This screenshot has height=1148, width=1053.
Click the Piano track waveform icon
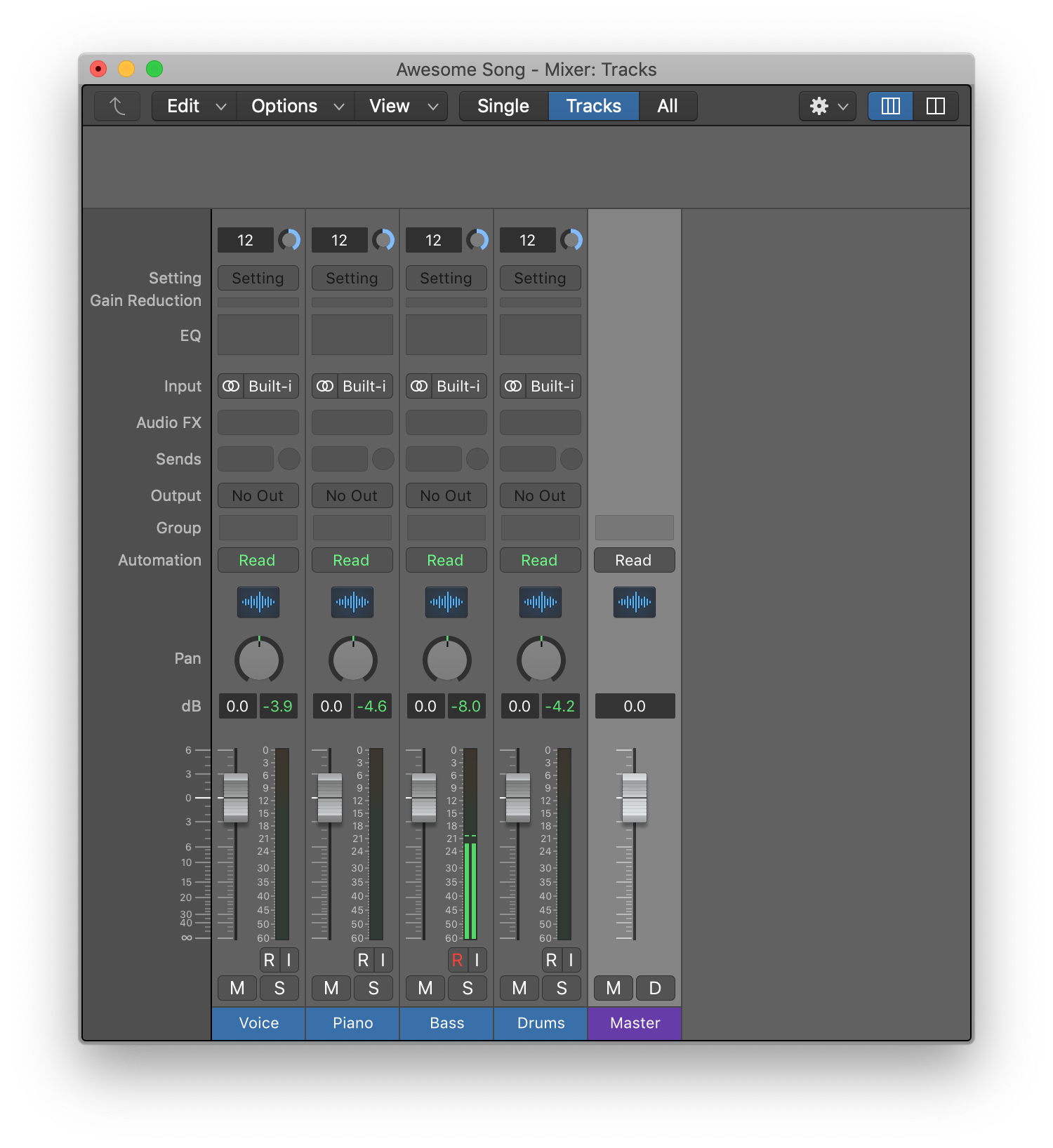click(352, 602)
